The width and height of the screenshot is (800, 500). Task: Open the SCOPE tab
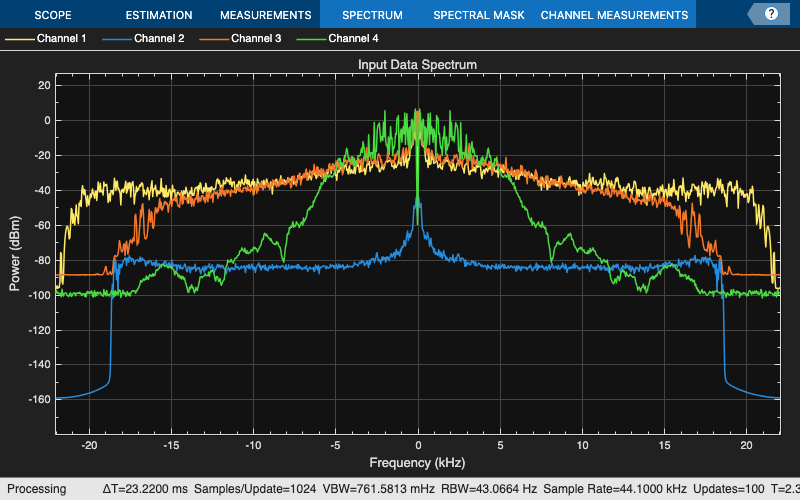(x=53, y=15)
